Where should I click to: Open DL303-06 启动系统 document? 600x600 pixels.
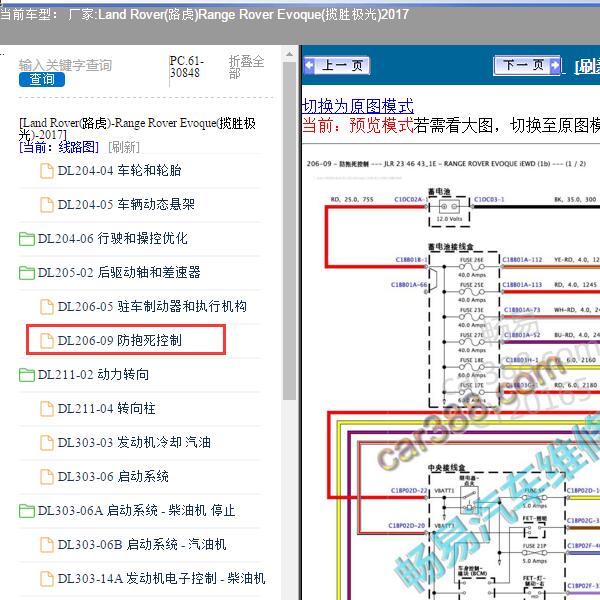tap(113, 477)
